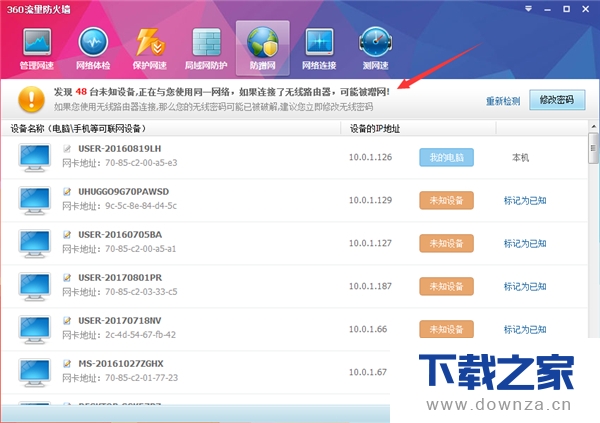Image resolution: width=600 pixels, height=423 pixels.
Task: Open the 局域网防护 brick wall icon
Action: (x=206, y=49)
